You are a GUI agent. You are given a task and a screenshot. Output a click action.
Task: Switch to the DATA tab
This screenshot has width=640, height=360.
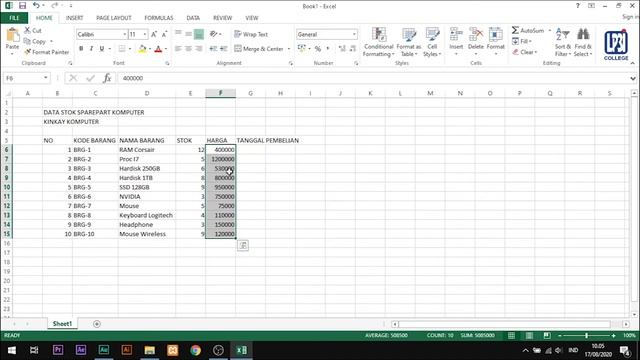point(193,18)
